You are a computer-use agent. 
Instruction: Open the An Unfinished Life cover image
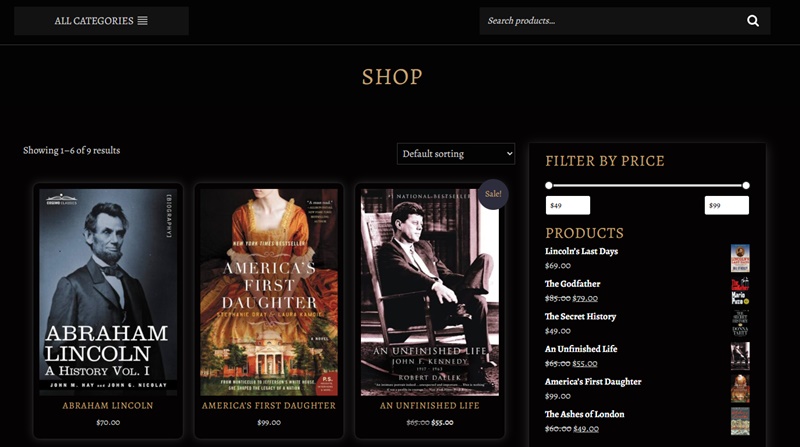point(430,292)
